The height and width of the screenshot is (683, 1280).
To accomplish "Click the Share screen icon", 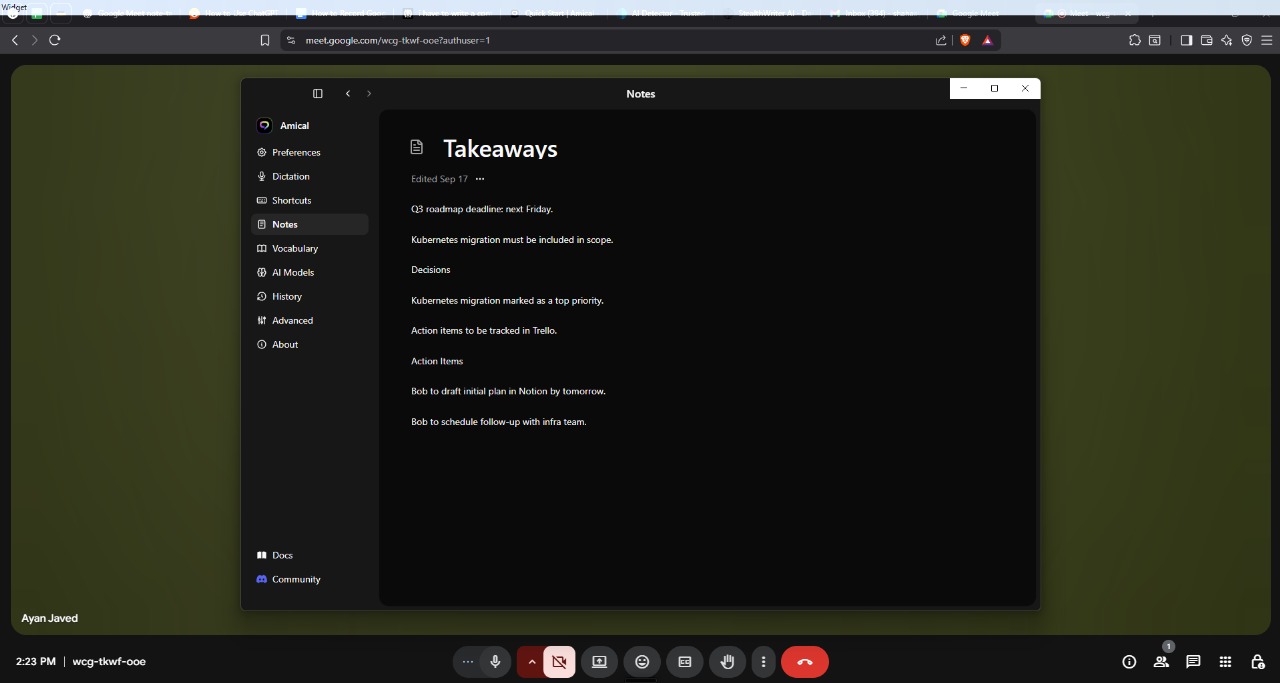I will (x=599, y=662).
